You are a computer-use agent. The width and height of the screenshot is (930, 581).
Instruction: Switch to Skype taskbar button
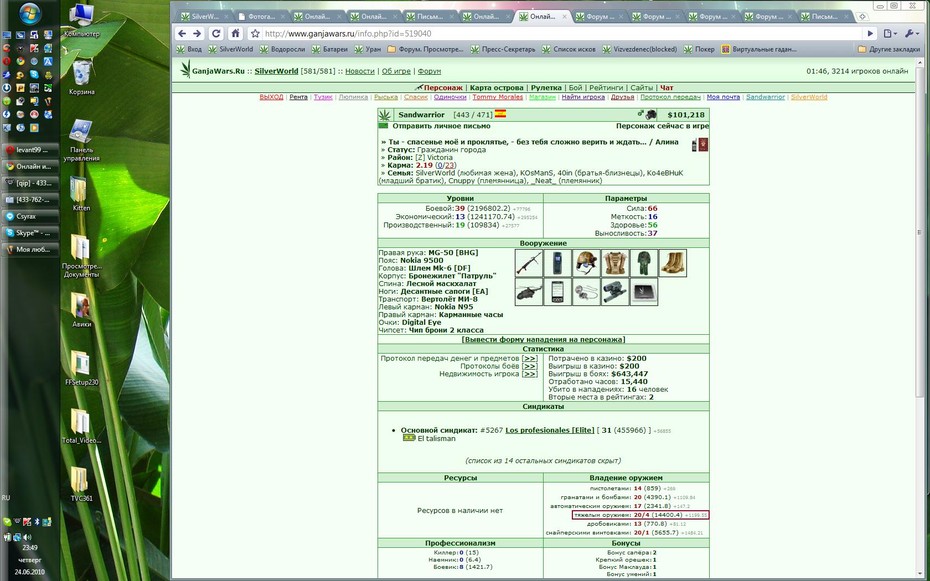click(x=31, y=233)
